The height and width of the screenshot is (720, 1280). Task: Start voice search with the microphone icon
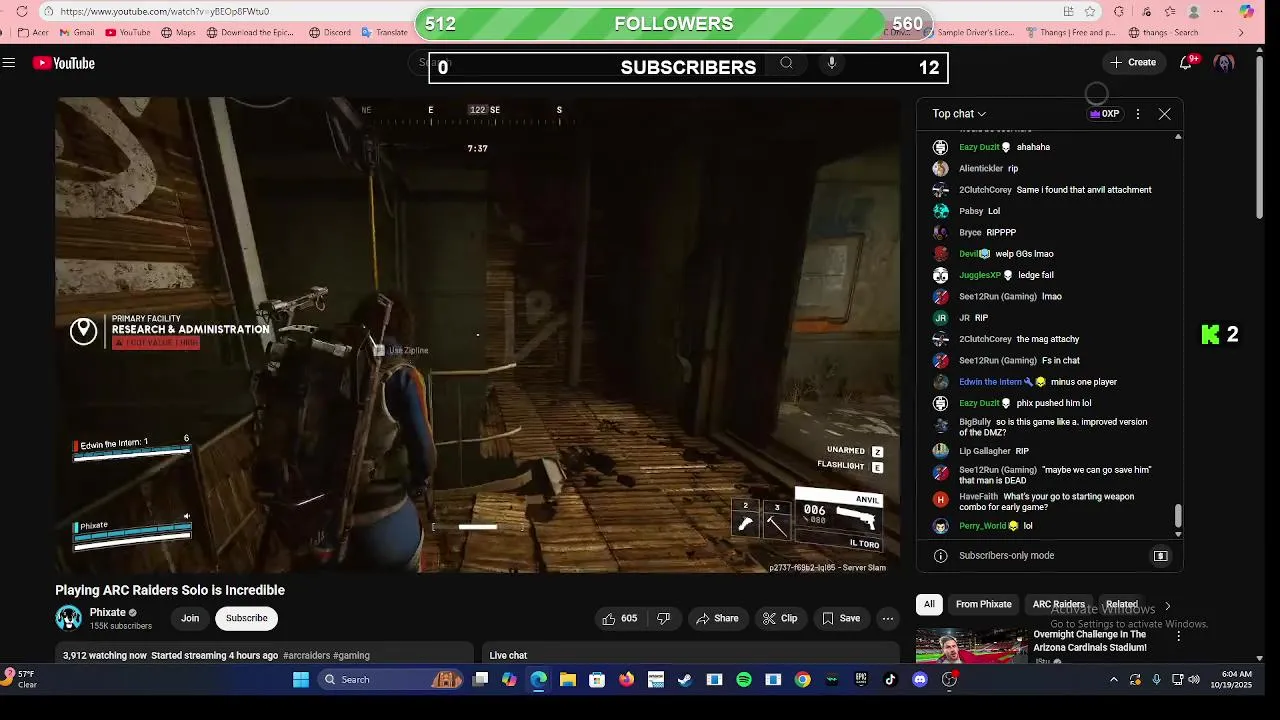point(831,63)
